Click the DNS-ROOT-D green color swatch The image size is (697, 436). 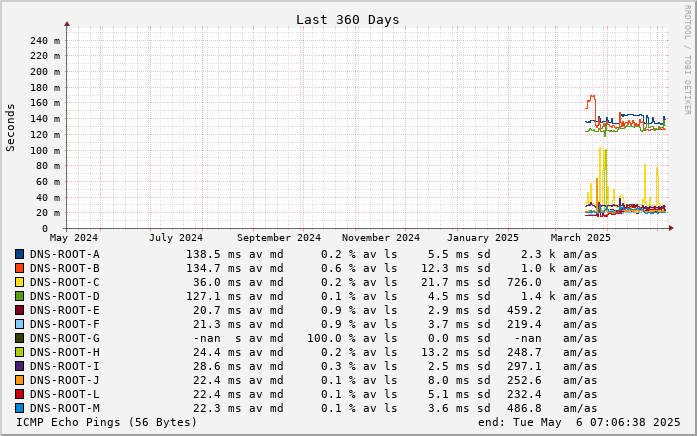[20, 296]
